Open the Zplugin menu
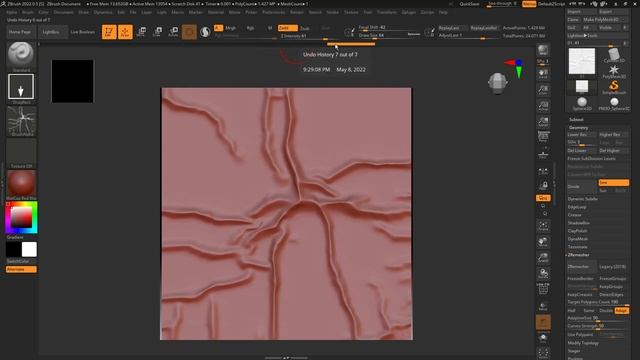The image size is (640, 360). point(409,12)
